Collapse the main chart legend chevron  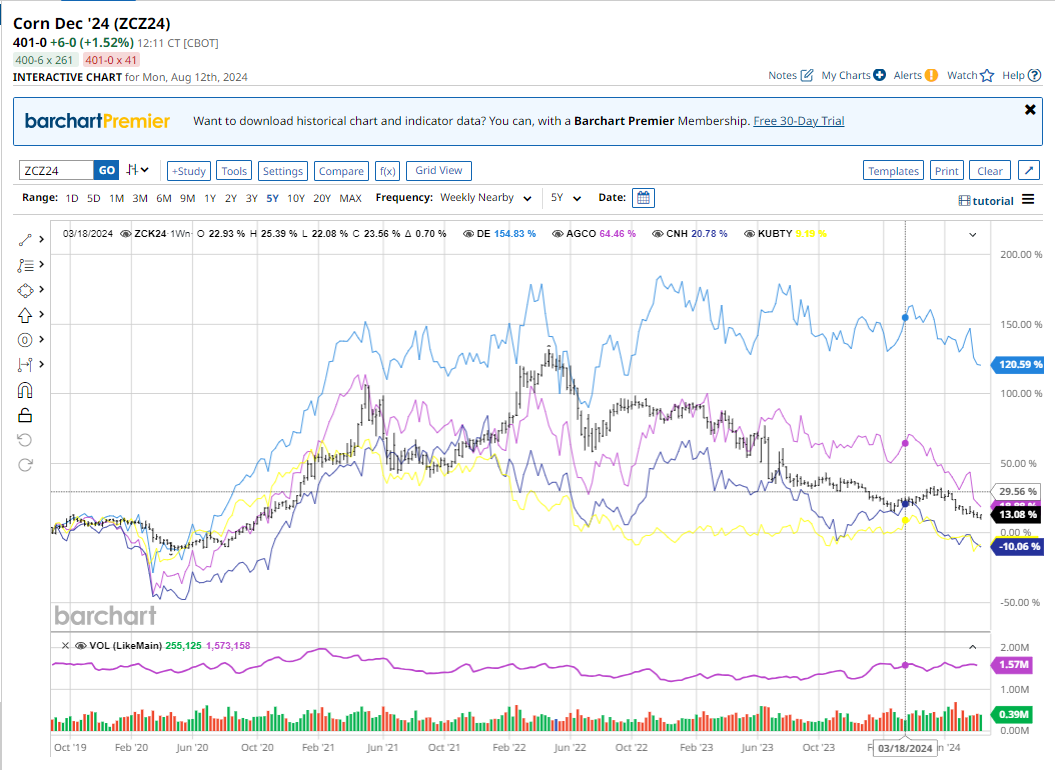pos(972,234)
